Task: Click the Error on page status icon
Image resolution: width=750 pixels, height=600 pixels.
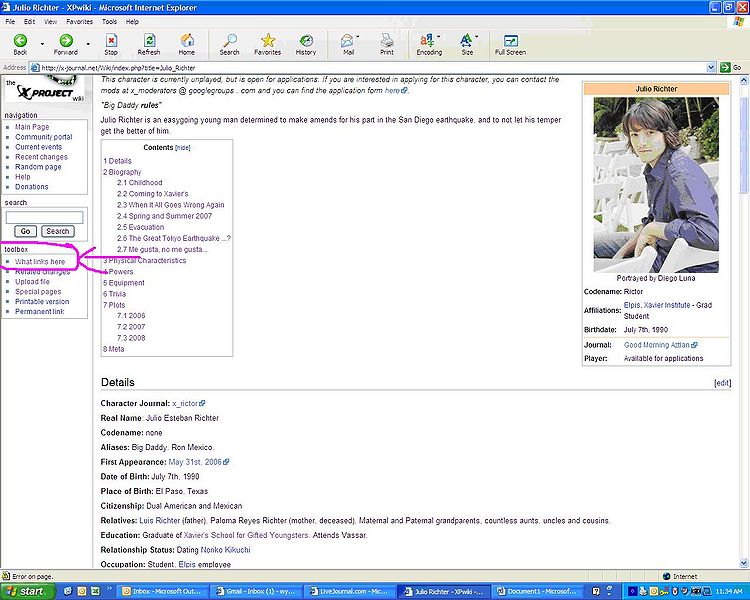Action: point(6,576)
